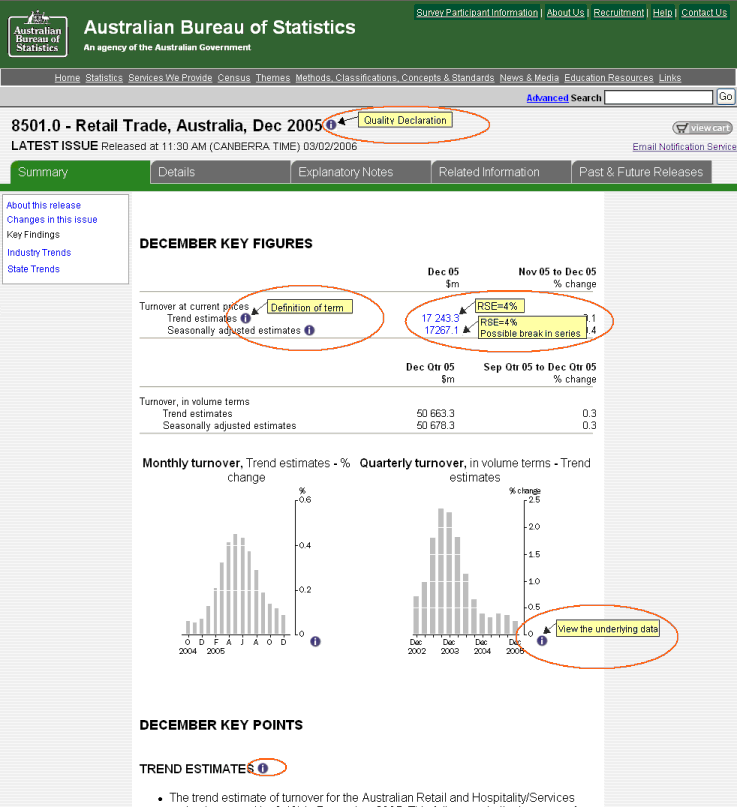Open the About Us header link
737x807 pixels.
566,12
